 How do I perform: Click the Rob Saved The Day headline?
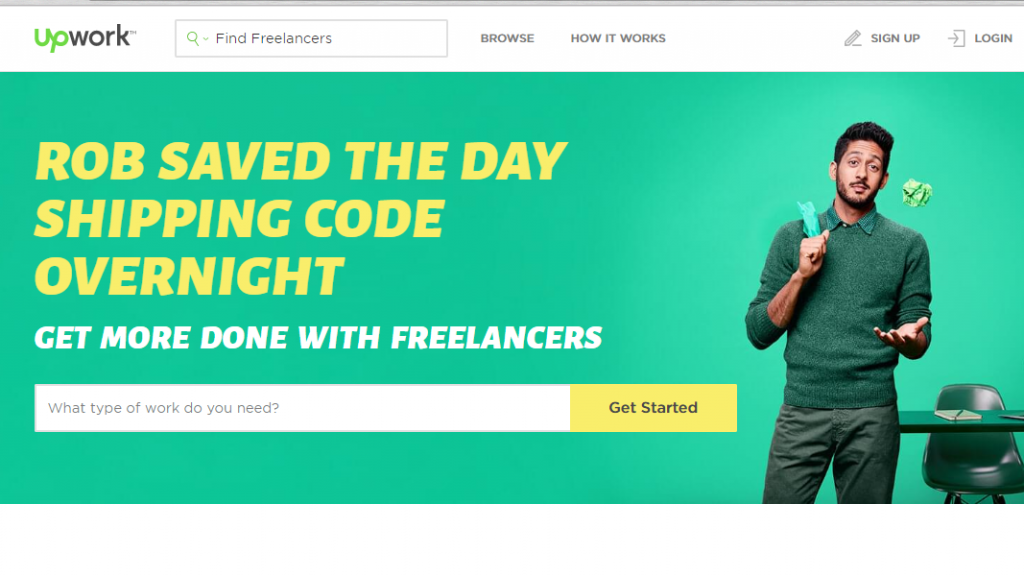tap(300, 161)
